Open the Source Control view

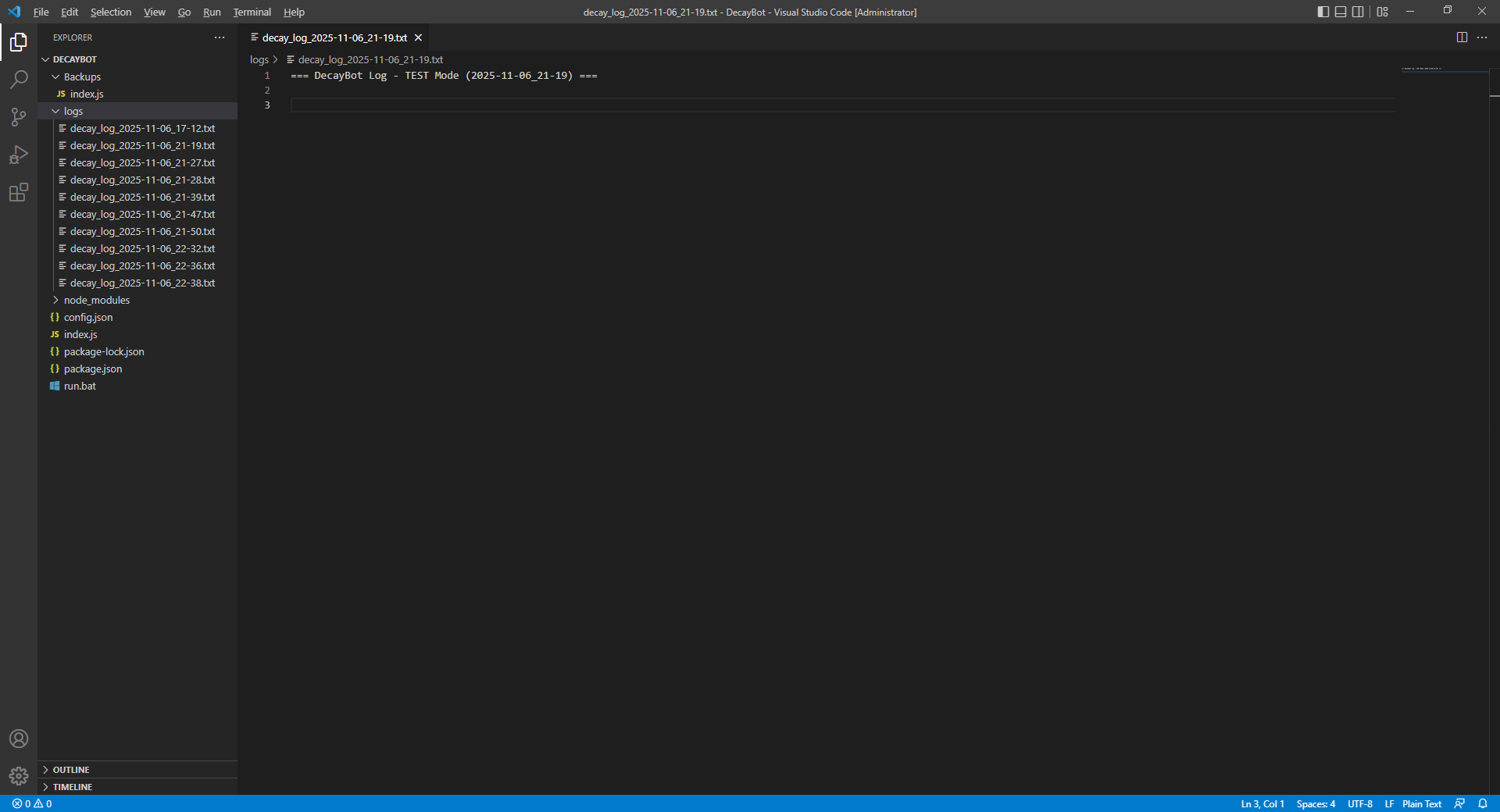(19, 117)
